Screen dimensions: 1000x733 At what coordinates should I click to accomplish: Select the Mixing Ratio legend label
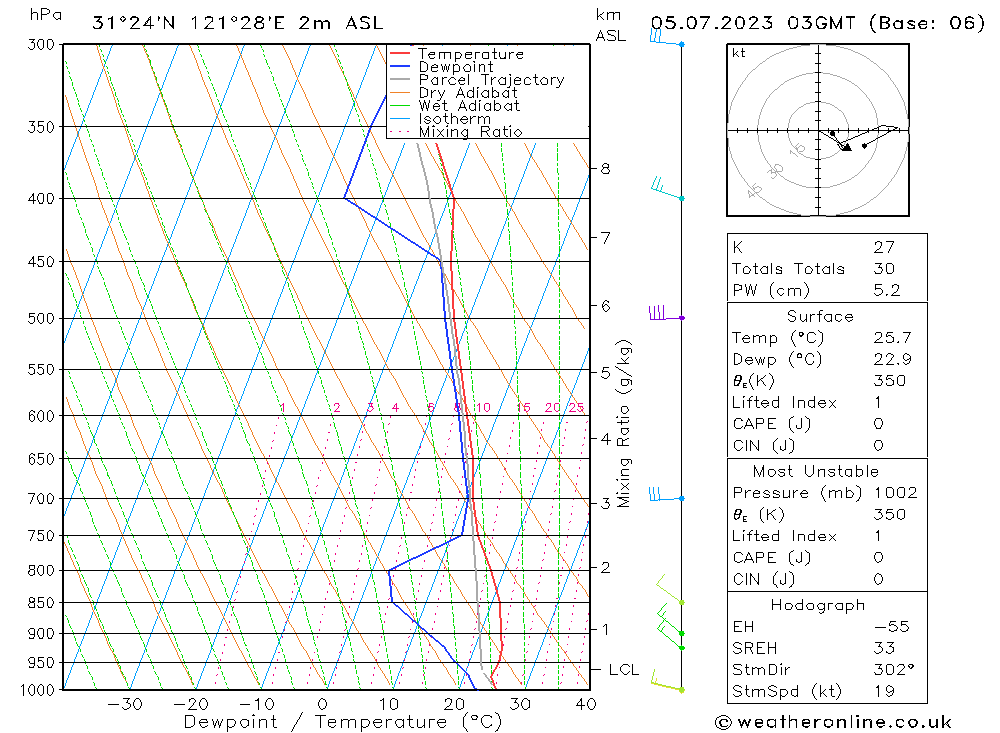pos(470,132)
